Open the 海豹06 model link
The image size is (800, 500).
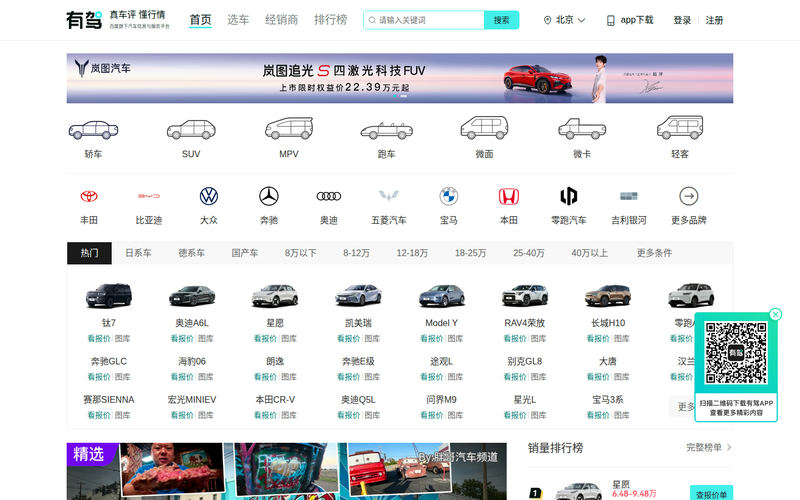[x=192, y=361]
